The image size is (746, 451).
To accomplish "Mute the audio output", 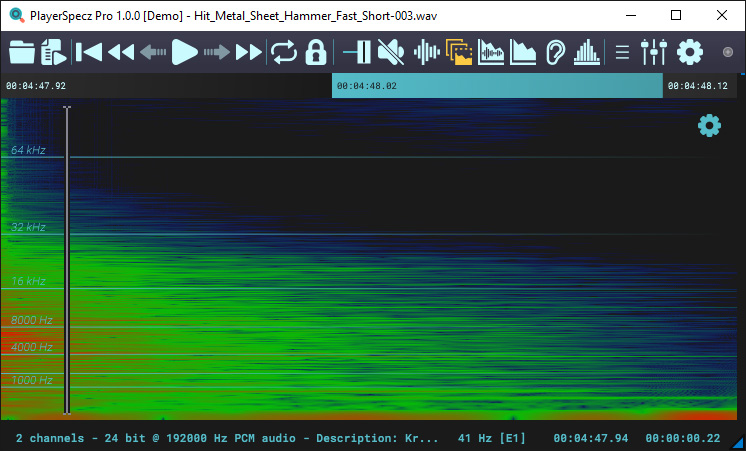I will 391,52.
